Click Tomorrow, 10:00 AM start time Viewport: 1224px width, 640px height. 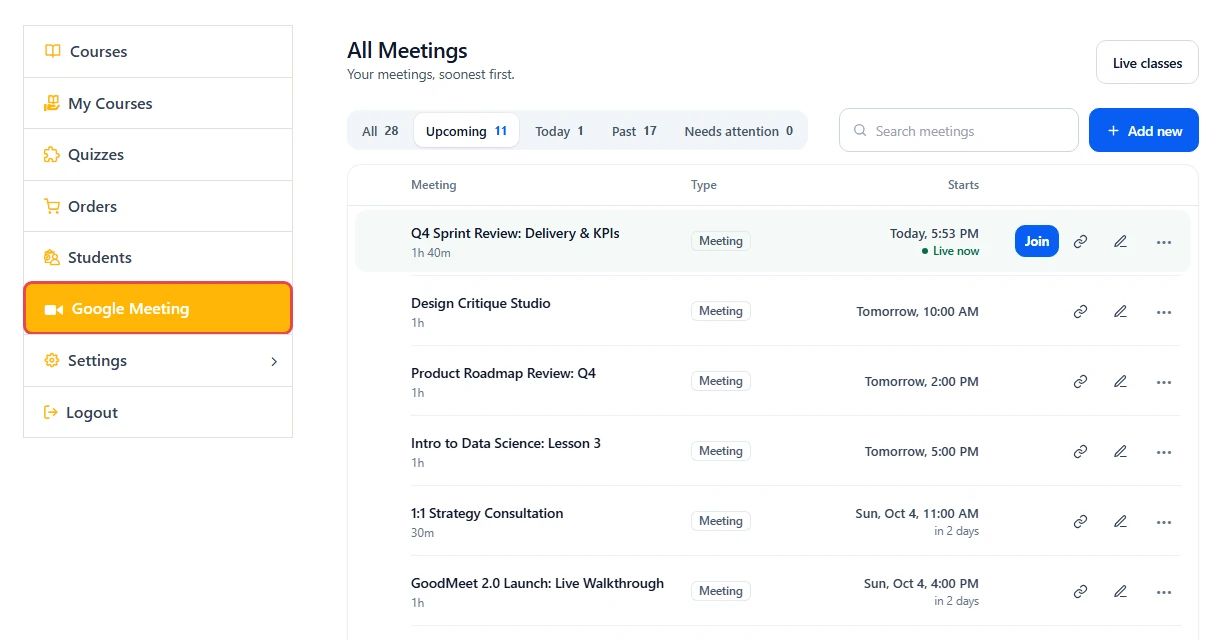918,311
